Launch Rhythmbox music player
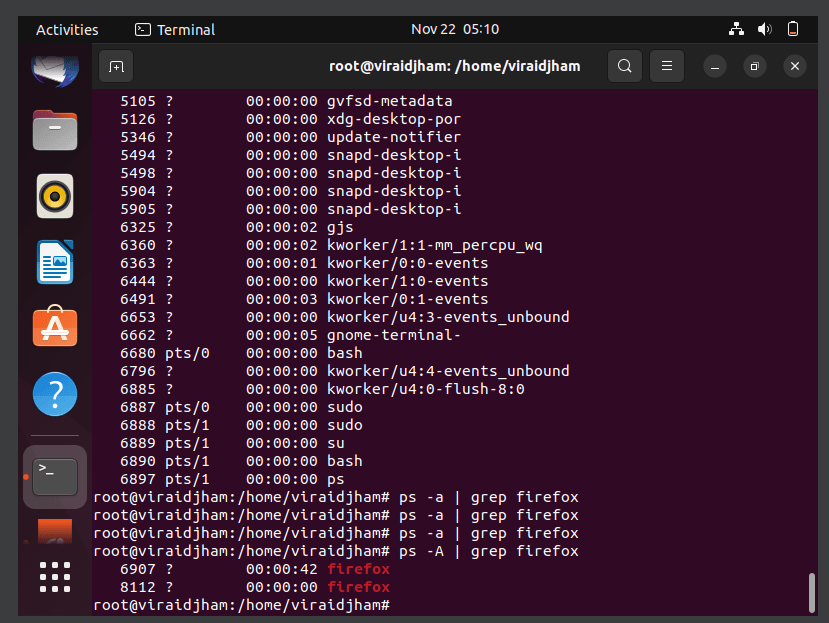 pyautogui.click(x=55, y=196)
